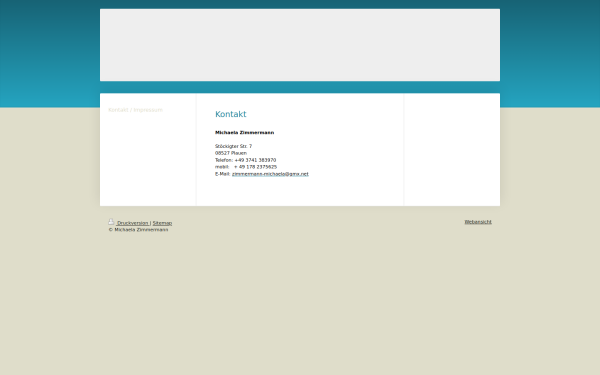Viewport: 600px width, 375px height.
Task: Click the © Michaela Zimmermann footer text
Action: pos(139,230)
